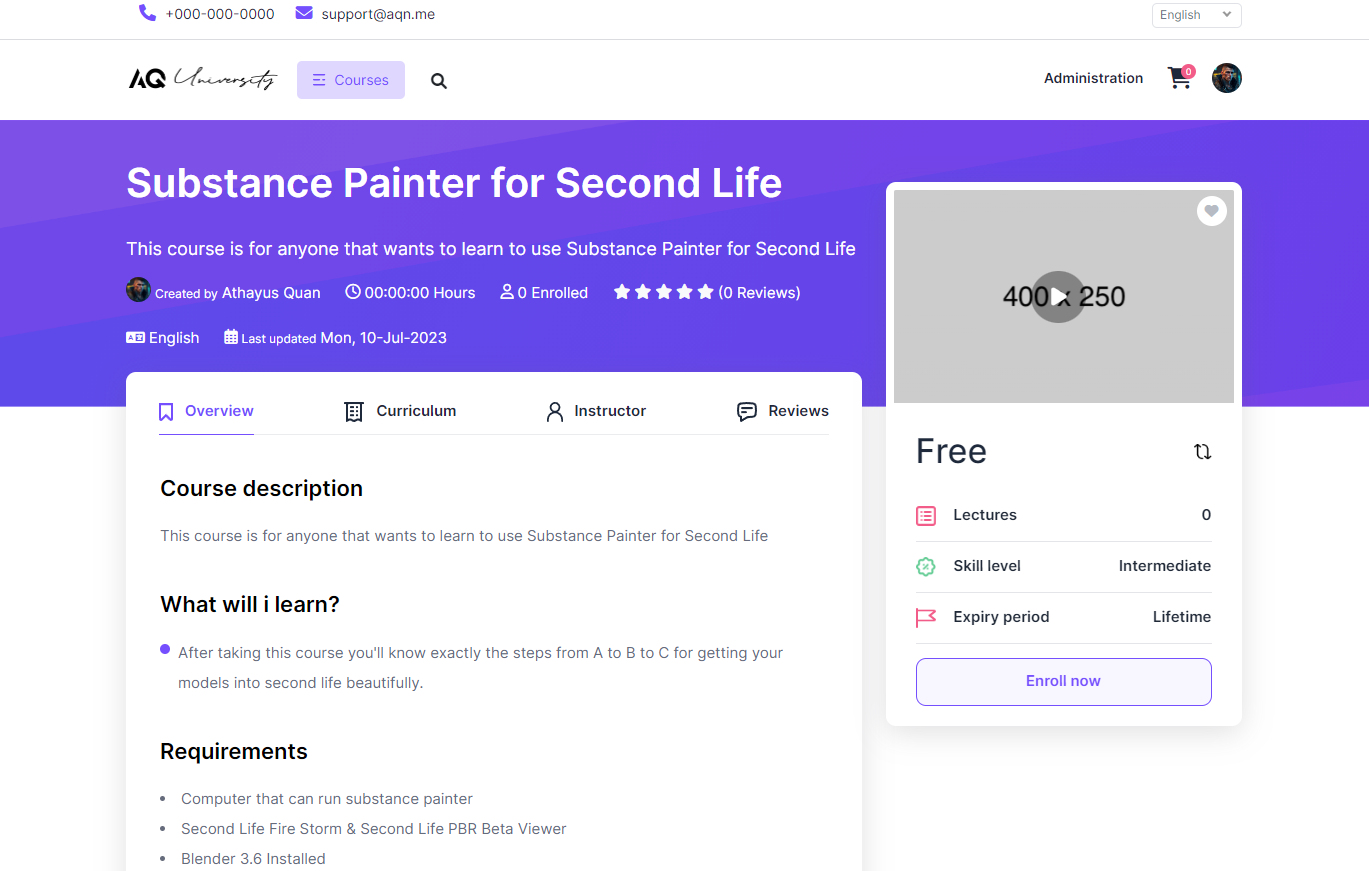The image size is (1369, 871).
Task: Click the Mon, 10-Jul-2023 date
Action: tap(383, 338)
